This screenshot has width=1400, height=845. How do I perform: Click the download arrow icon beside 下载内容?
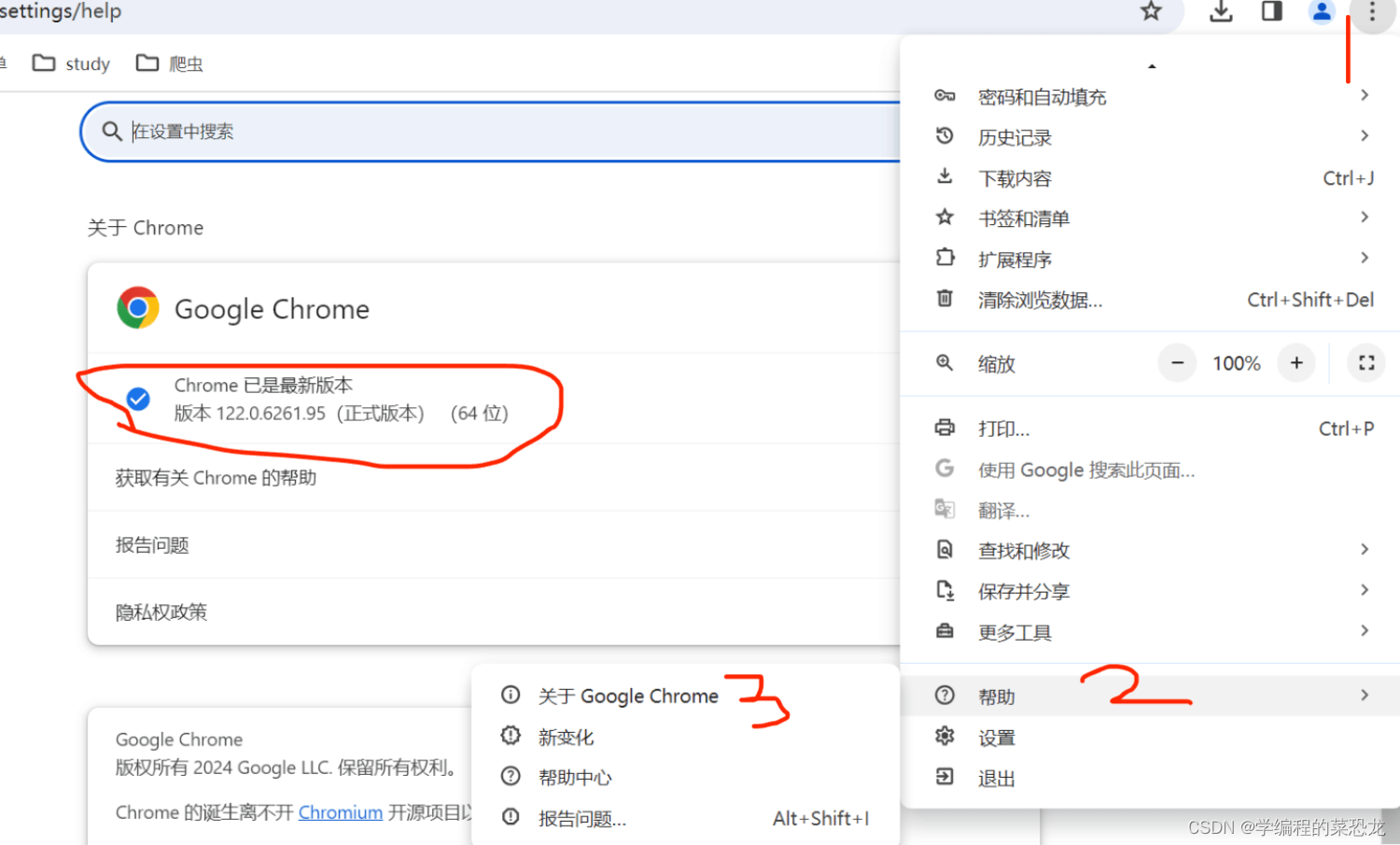[x=945, y=176]
